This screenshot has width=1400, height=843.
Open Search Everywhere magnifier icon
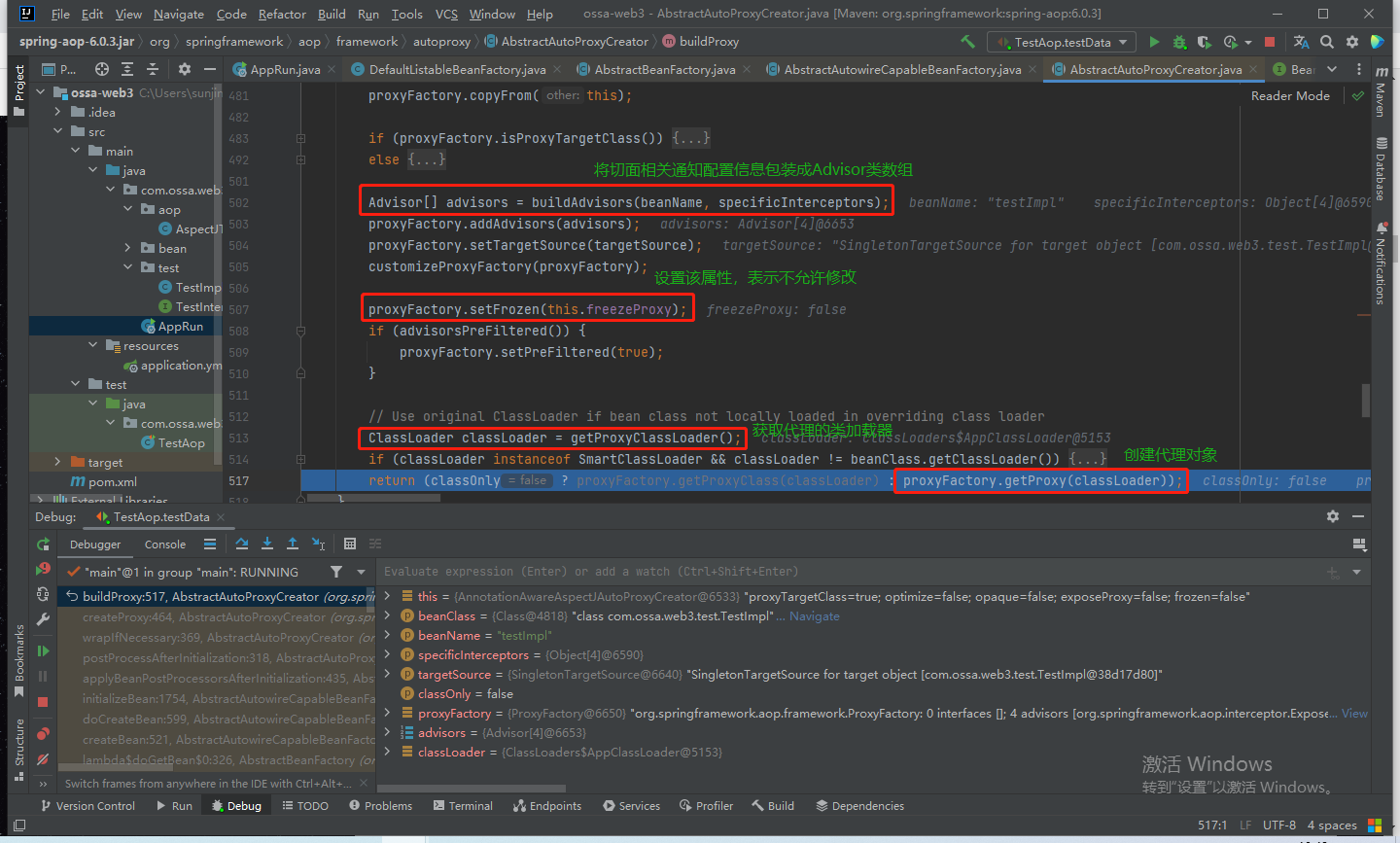pyautogui.click(x=1327, y=42)
